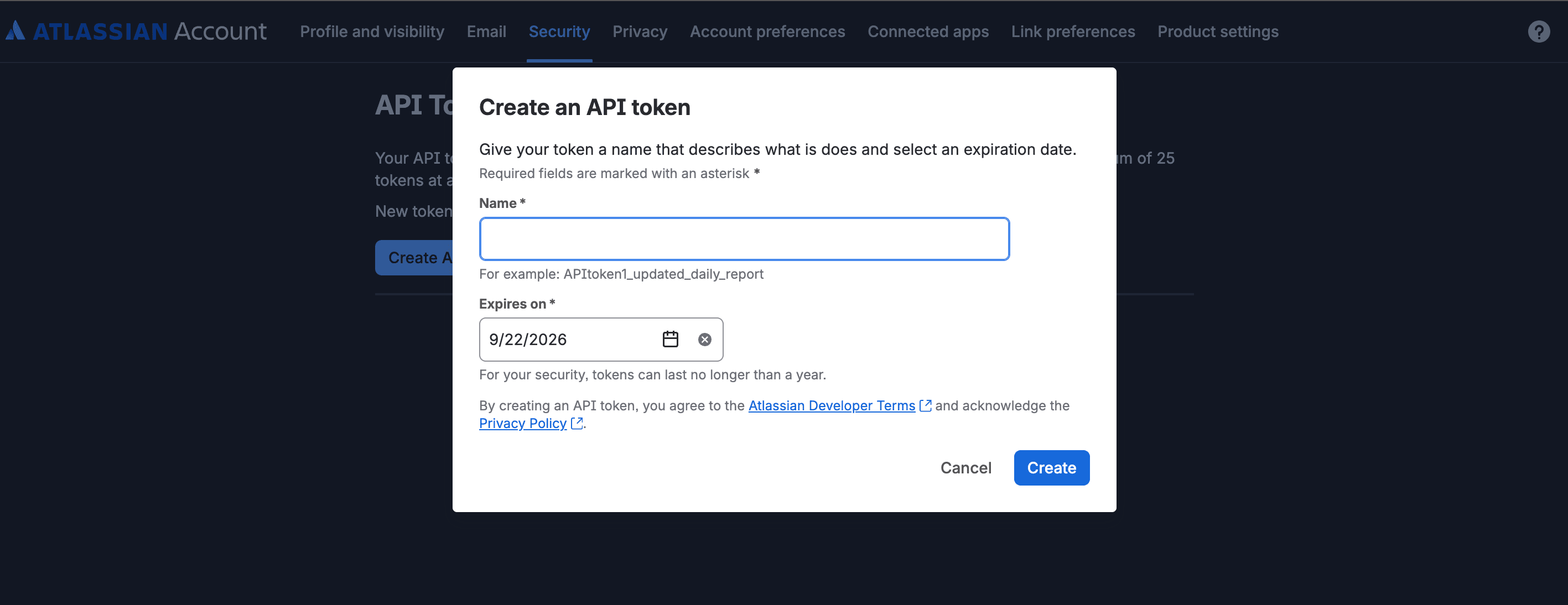Click the Expires on date field 9/22/2026
Viewport: 1568px width, 605px height.
(x=601, y=339)
